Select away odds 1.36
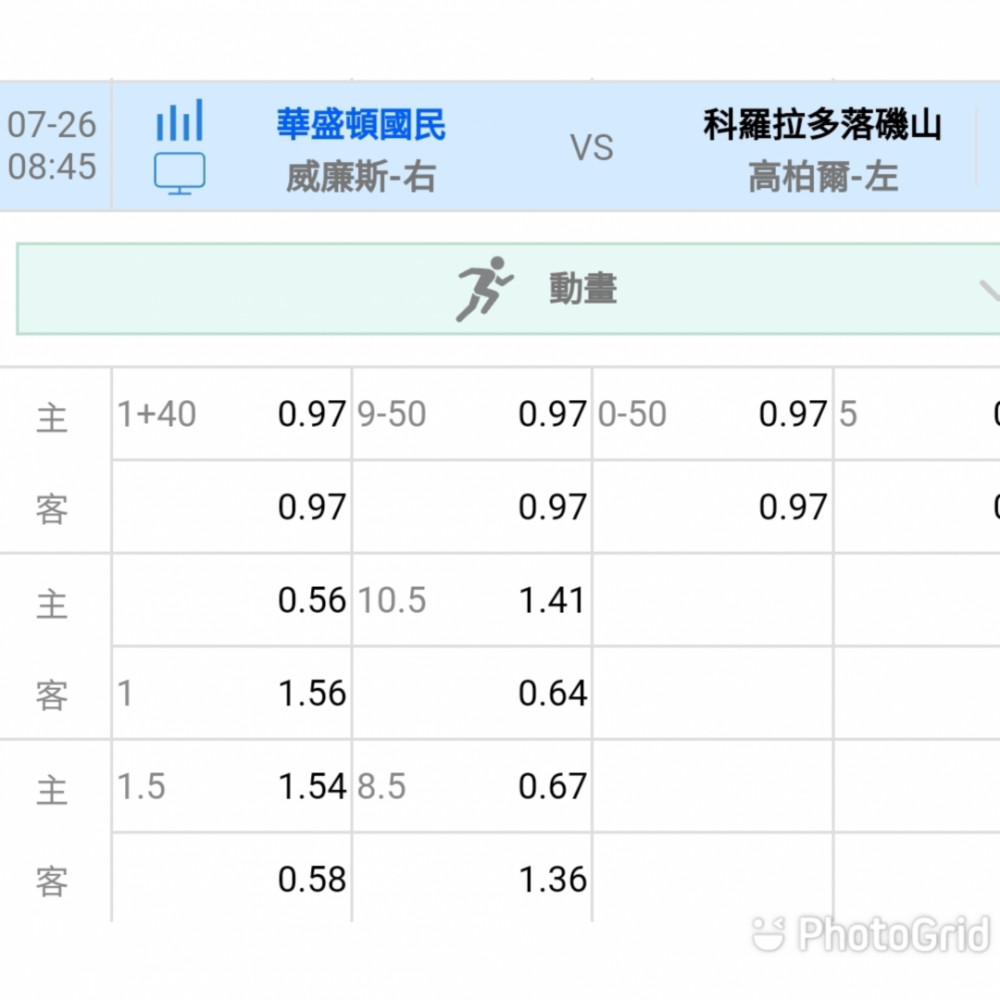The height and width of the screenshot is (1000, 1000). pos(552,879)
